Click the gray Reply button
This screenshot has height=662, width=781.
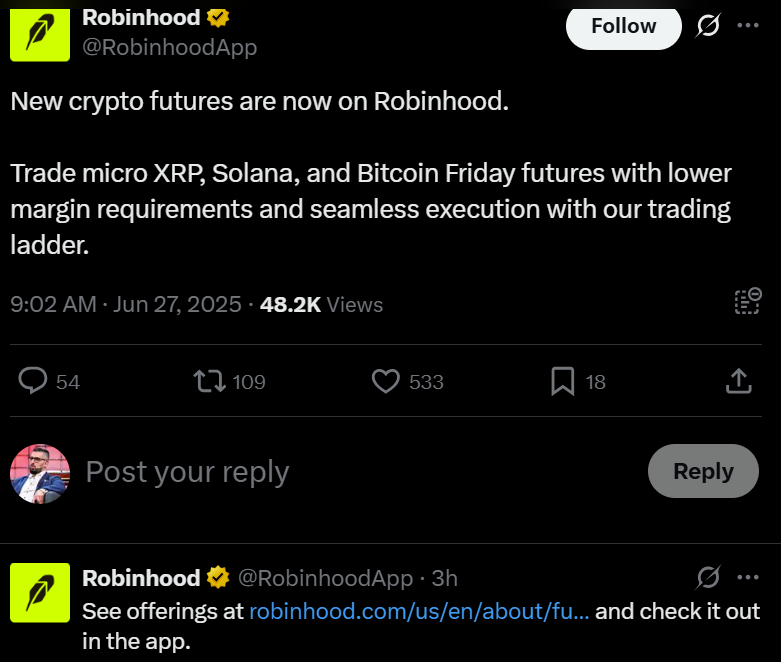[x=703, y=471]
